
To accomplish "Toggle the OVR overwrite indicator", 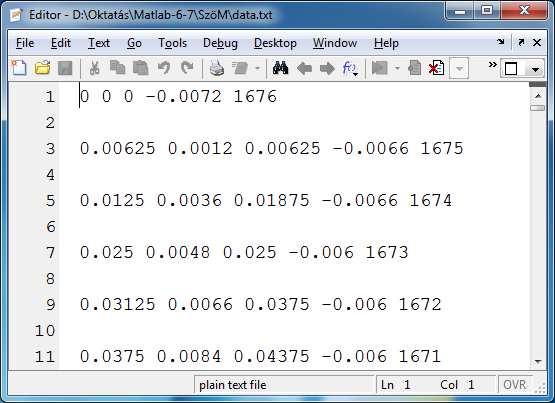I will (515, 385).
